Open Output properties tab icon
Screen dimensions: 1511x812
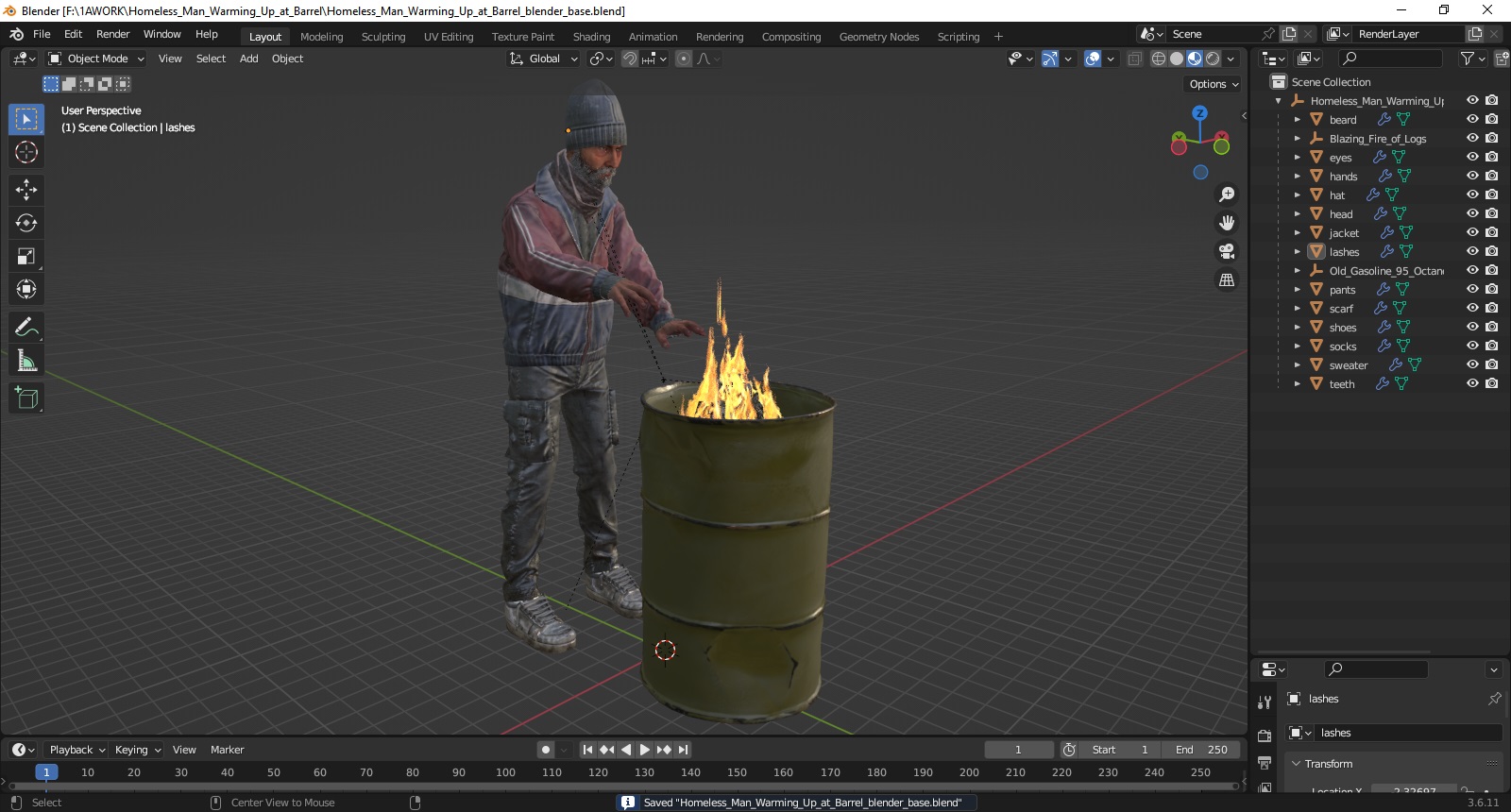1265,762
